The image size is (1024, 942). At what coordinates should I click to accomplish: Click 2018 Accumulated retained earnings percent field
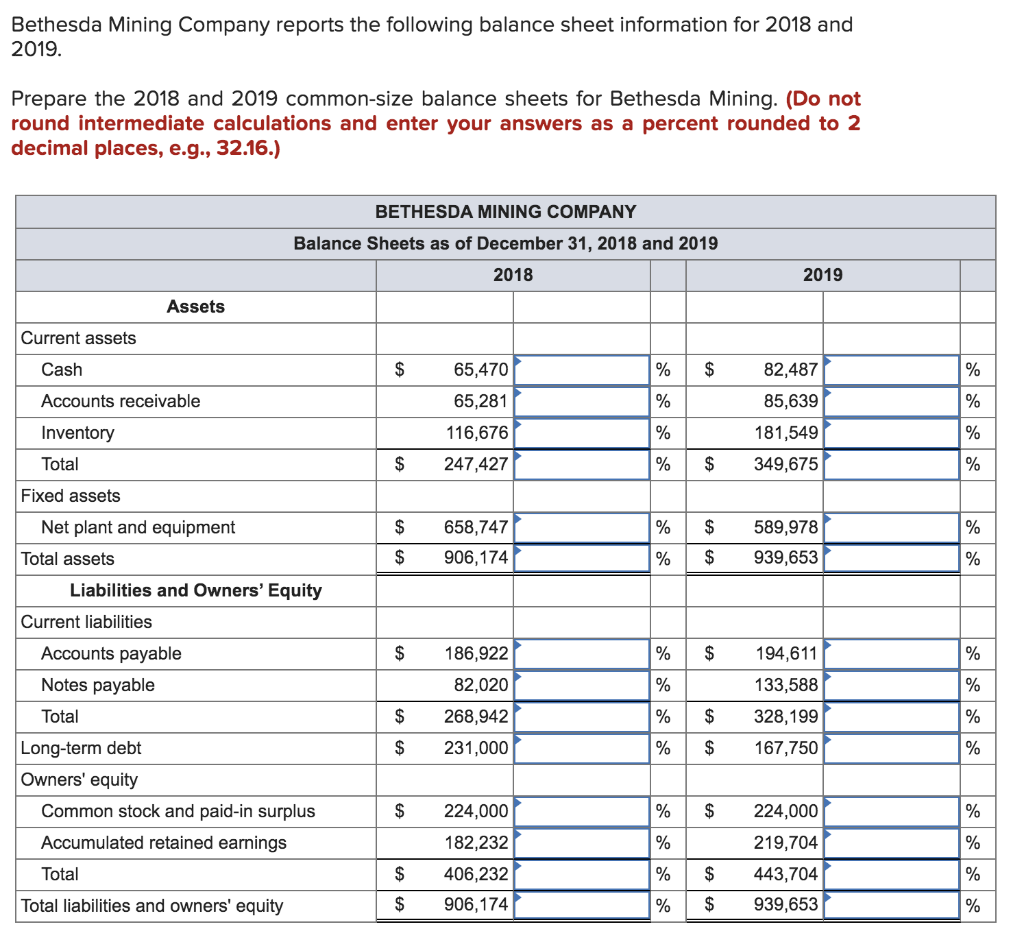coord(581,843)
